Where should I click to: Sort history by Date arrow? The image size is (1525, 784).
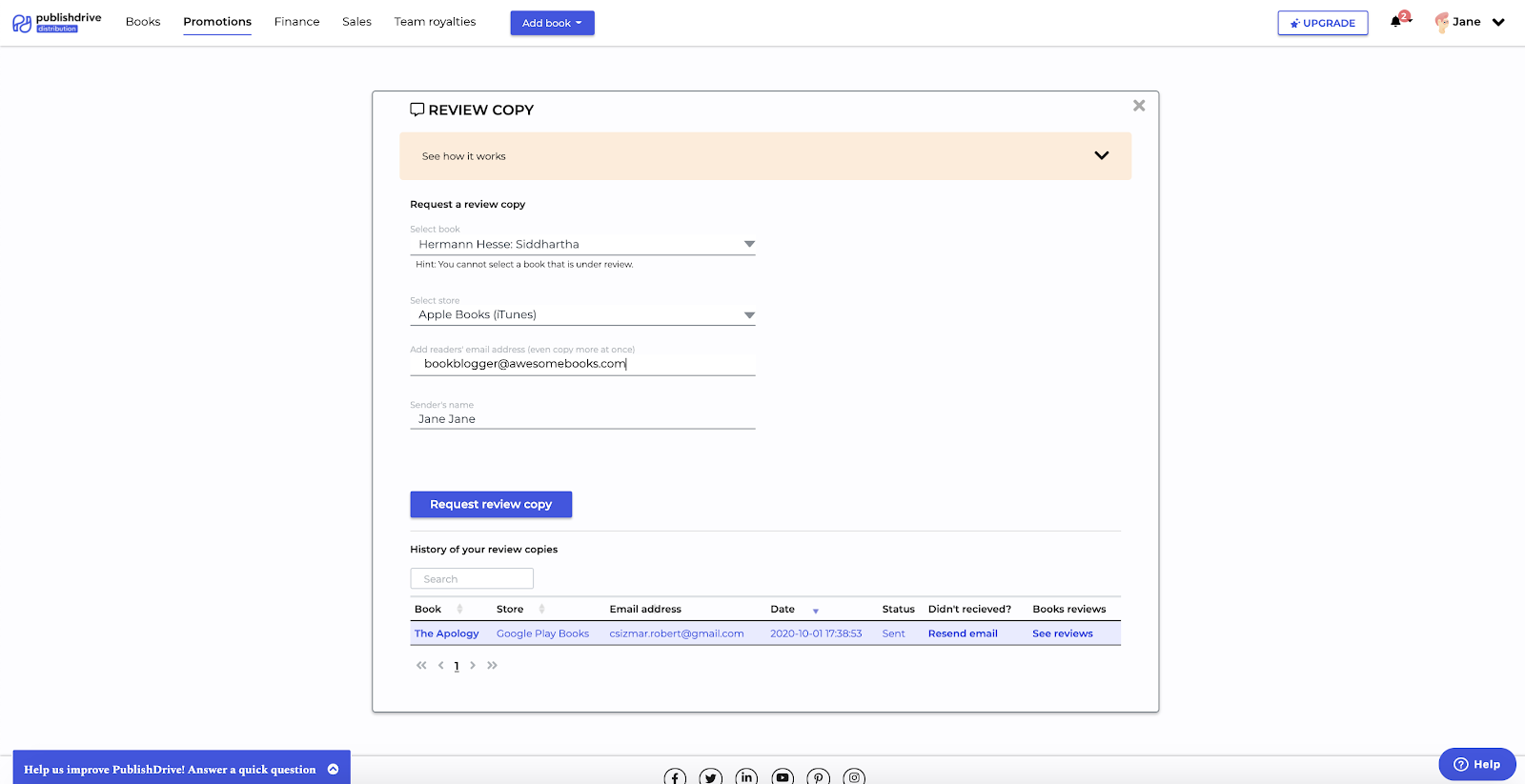pos(816,611)
